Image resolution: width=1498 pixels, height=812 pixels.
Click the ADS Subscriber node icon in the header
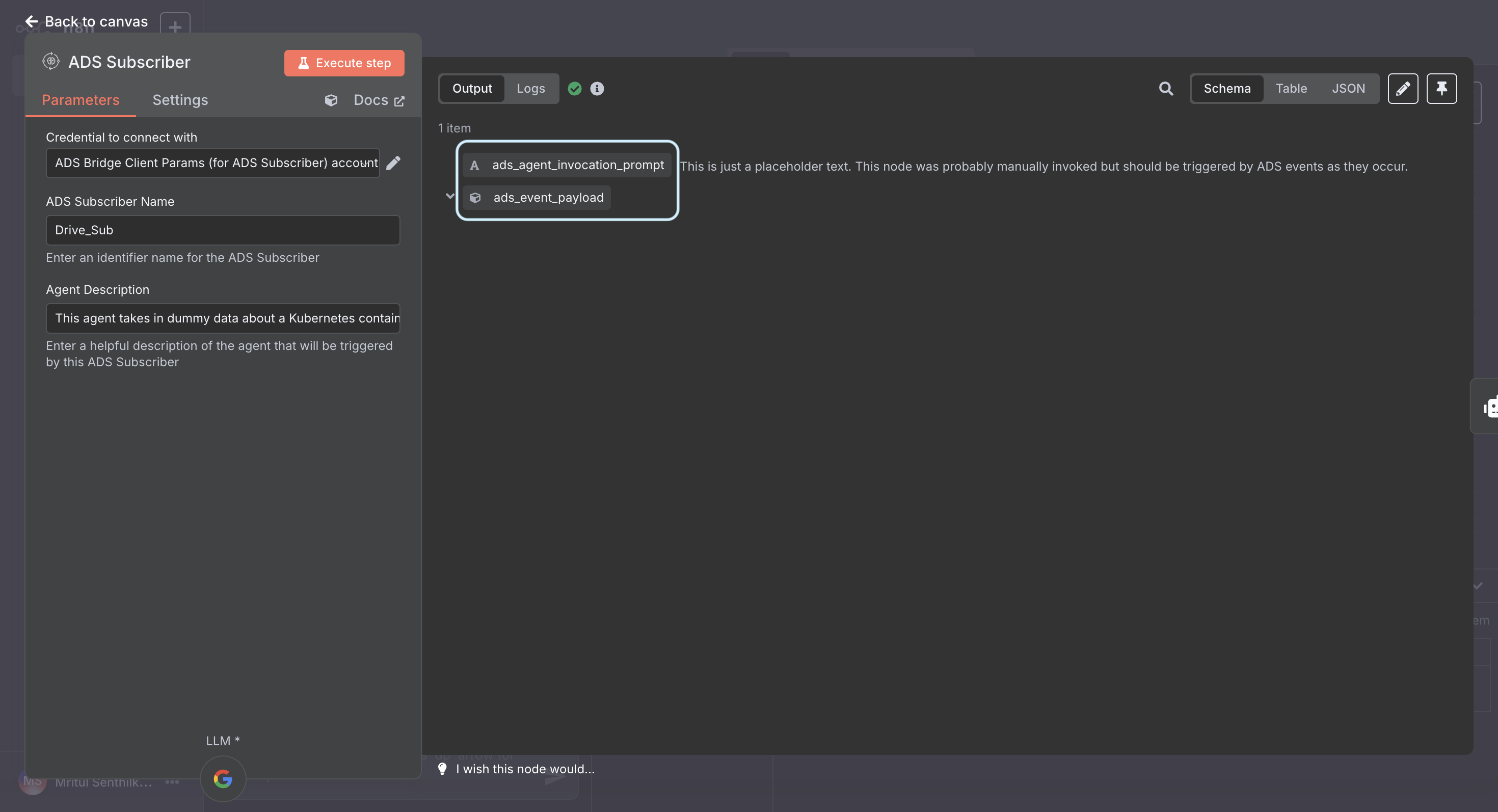click(x=50, y=61)
